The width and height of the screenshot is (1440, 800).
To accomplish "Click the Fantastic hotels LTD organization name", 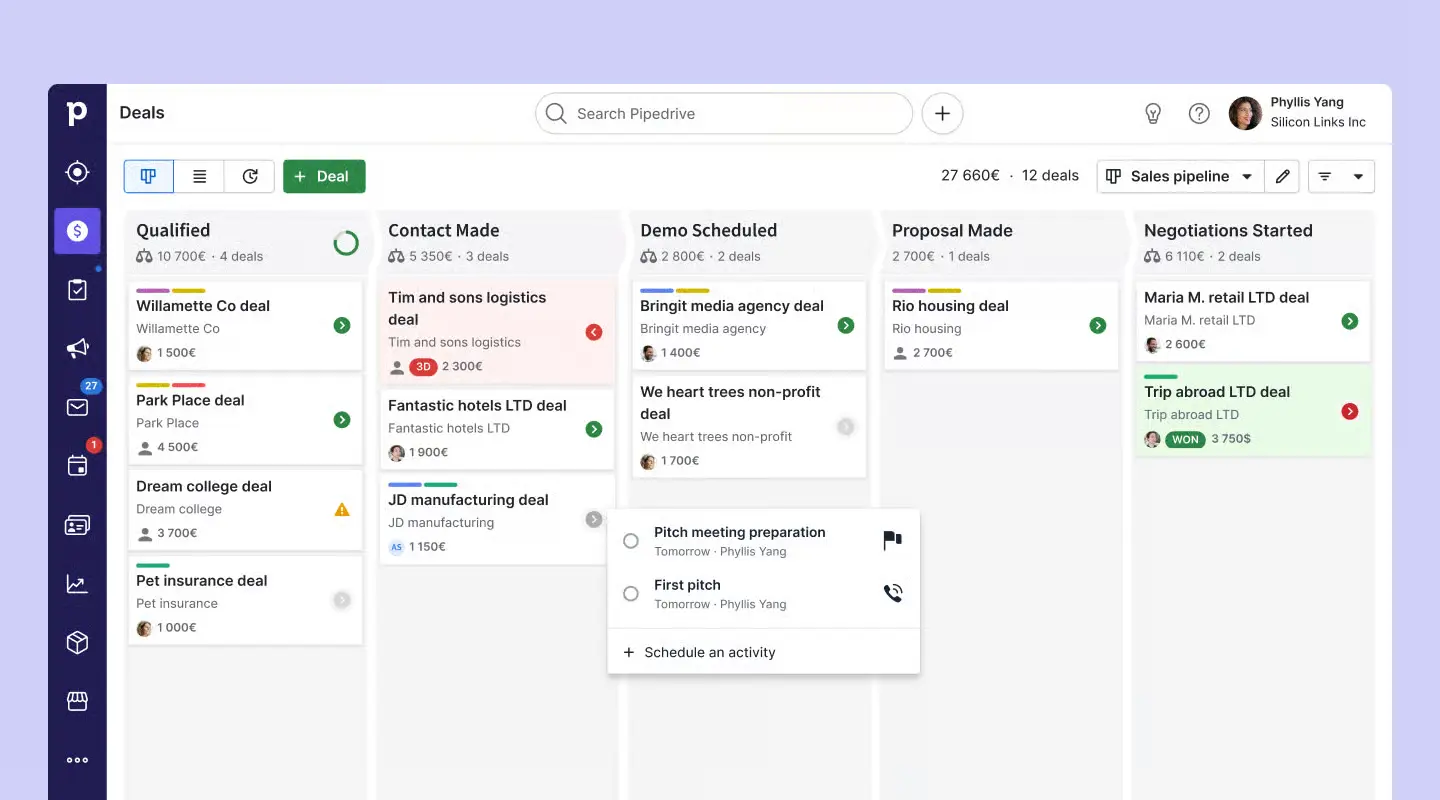I will tap(449, 428).
